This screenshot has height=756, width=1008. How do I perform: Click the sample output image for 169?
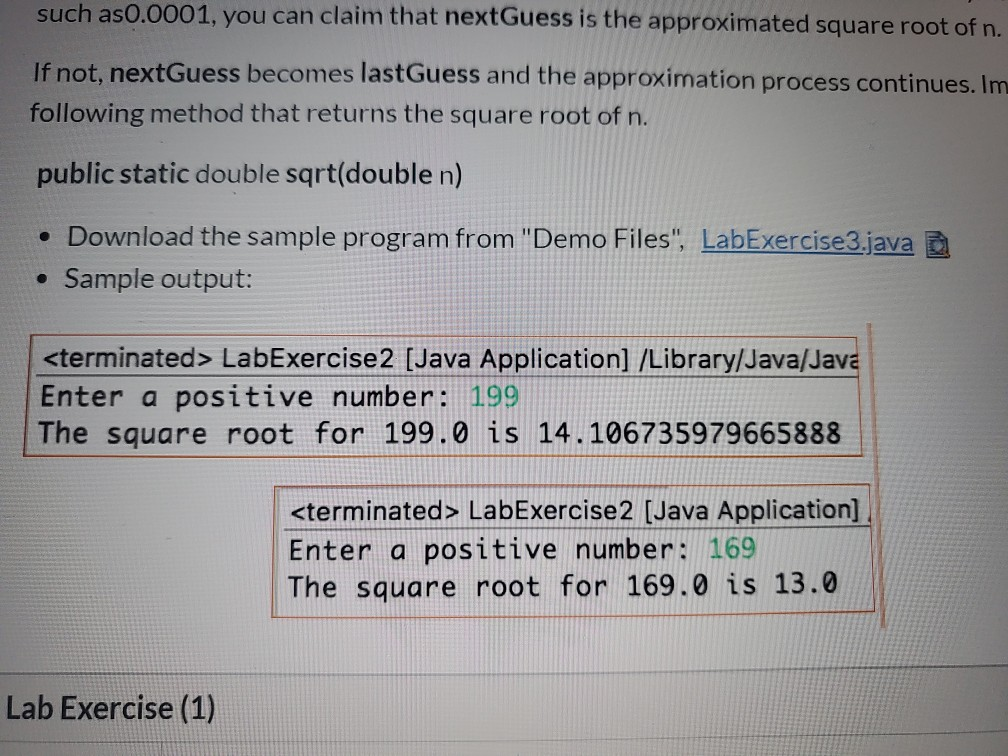coord(573,551)
